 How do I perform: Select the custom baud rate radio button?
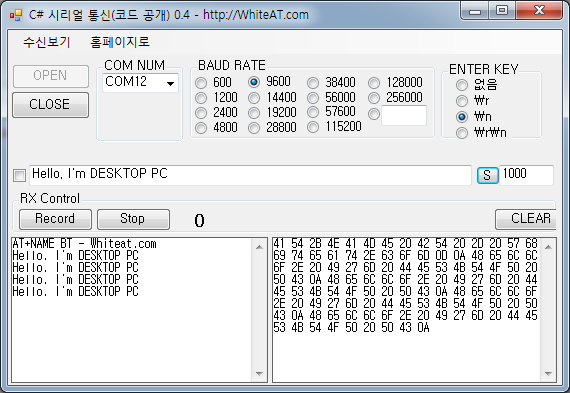[x=374, y=114]
